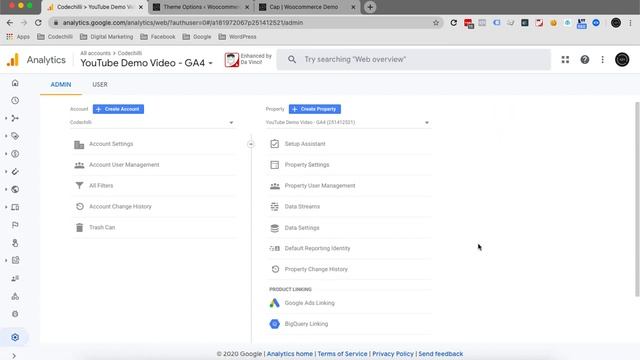Viewport: 640px width, 360px height.
Task: Collapse the account column with circle arrow
Action: pyautogui.click(x=251, y=144)
